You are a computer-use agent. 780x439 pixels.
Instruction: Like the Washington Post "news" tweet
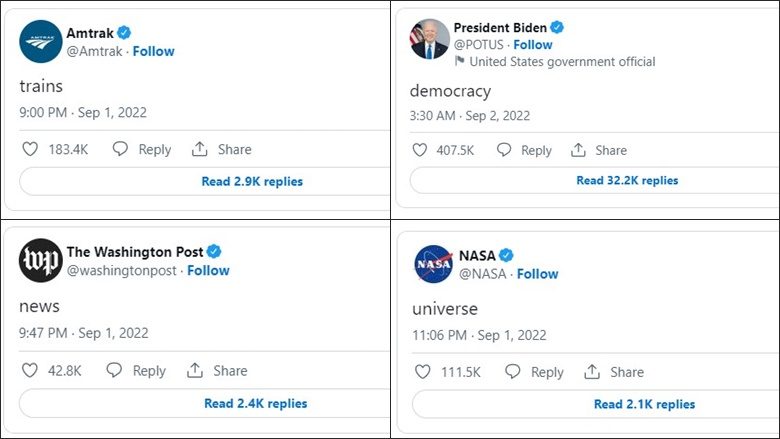coord(29,370)
